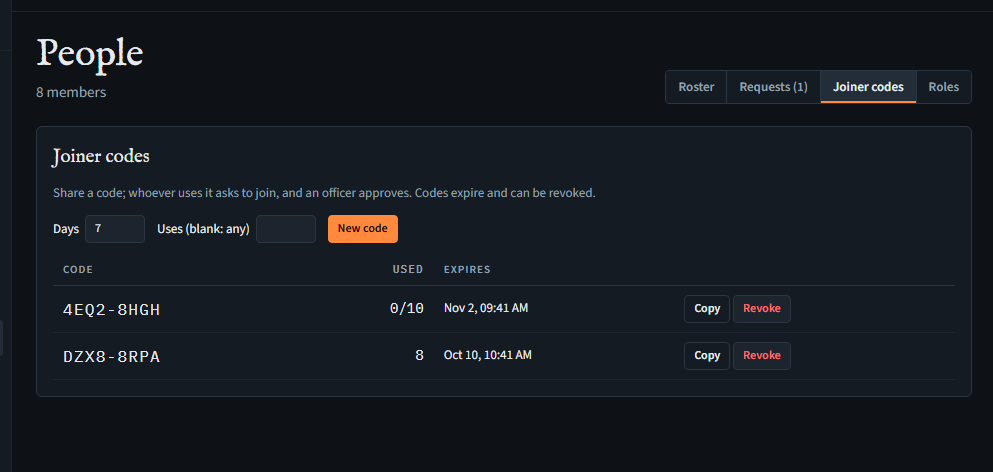Select the code text 4EQ2-8HGH
This screenshot has width=993, height=472.
pyautogui.click(x=111, y=310)
